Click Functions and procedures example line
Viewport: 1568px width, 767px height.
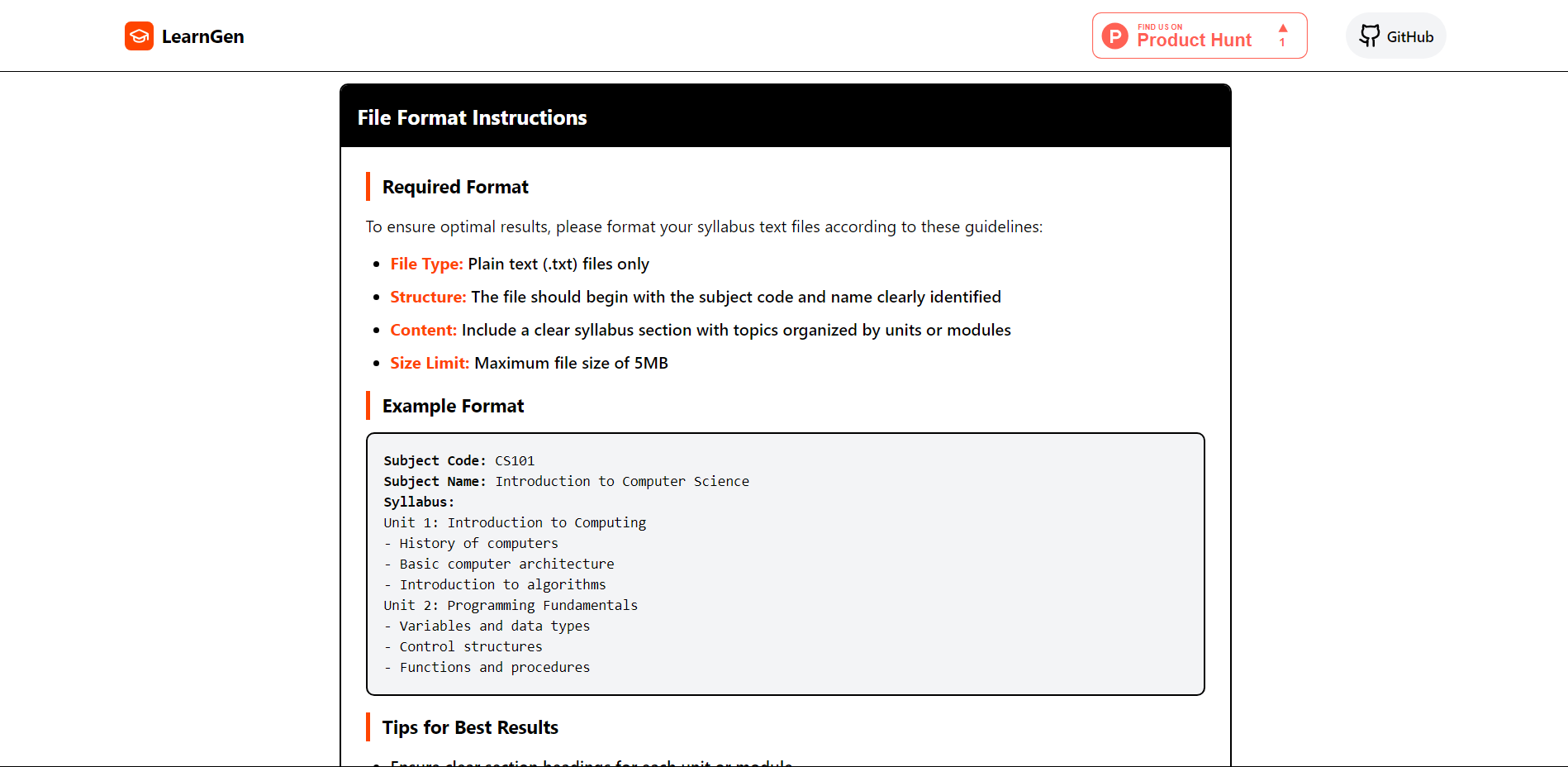coord(487,667)
